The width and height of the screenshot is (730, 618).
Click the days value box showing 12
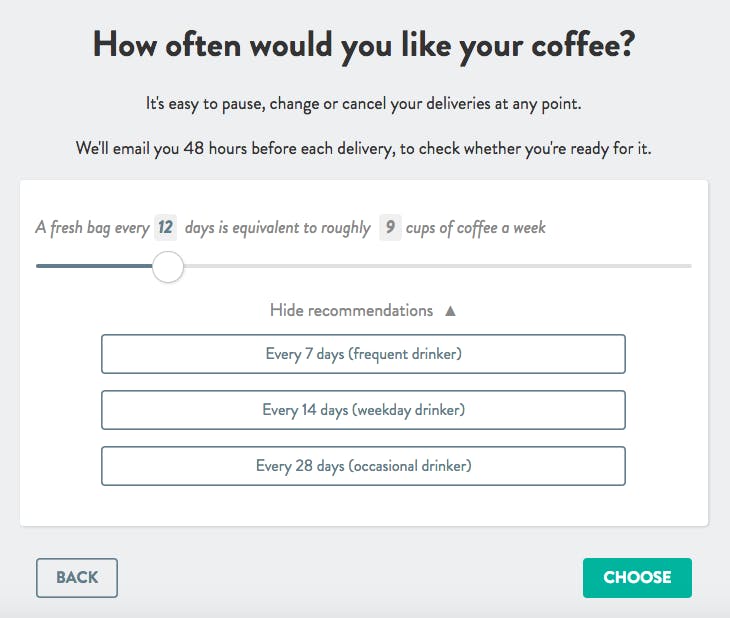[x=165, y=228]
